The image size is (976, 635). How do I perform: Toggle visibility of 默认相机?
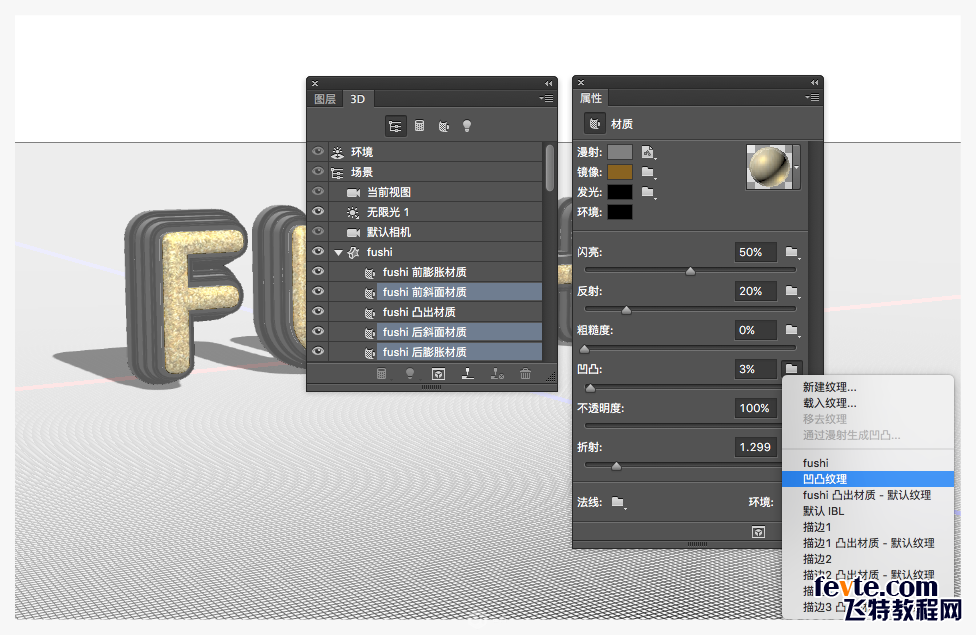click(x=318, y=231)
